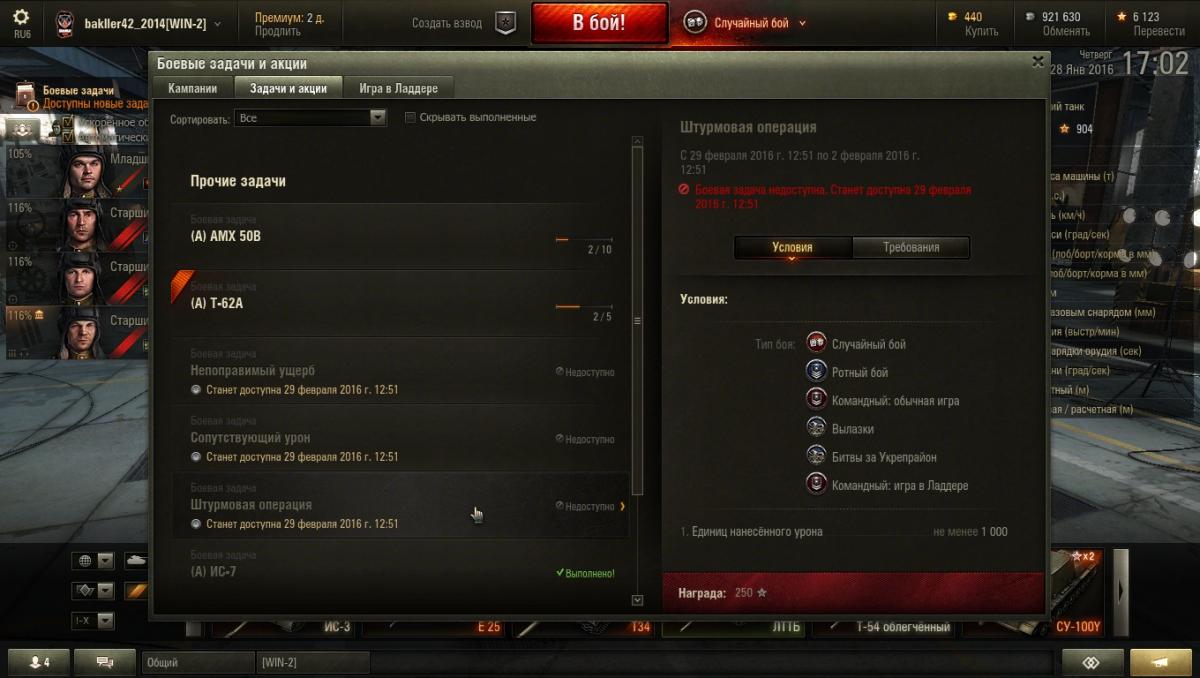Viewport: 1200px width, 678px height.
Task: Click the clan emblem icon next to player name
Action: pos(64,23)
